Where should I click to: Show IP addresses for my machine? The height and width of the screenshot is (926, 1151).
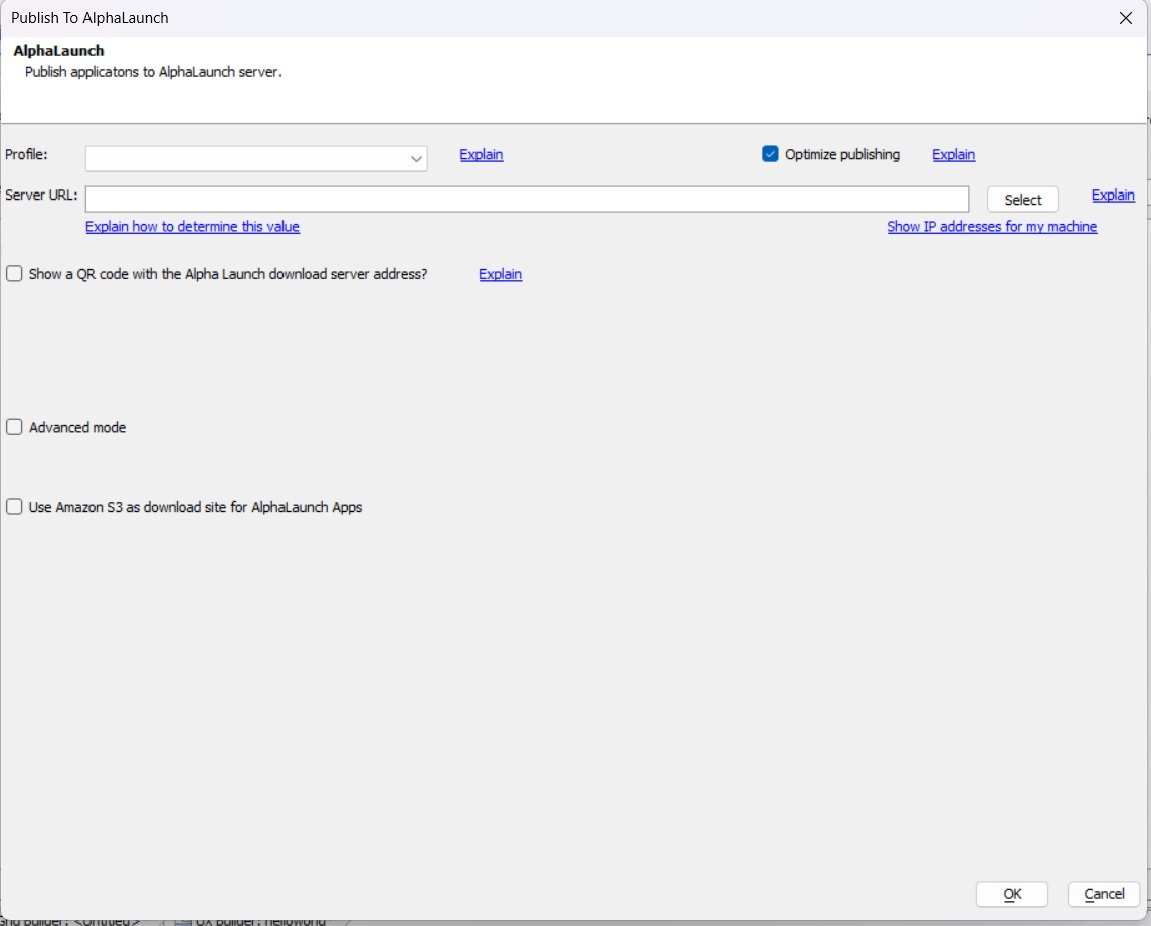992,226
